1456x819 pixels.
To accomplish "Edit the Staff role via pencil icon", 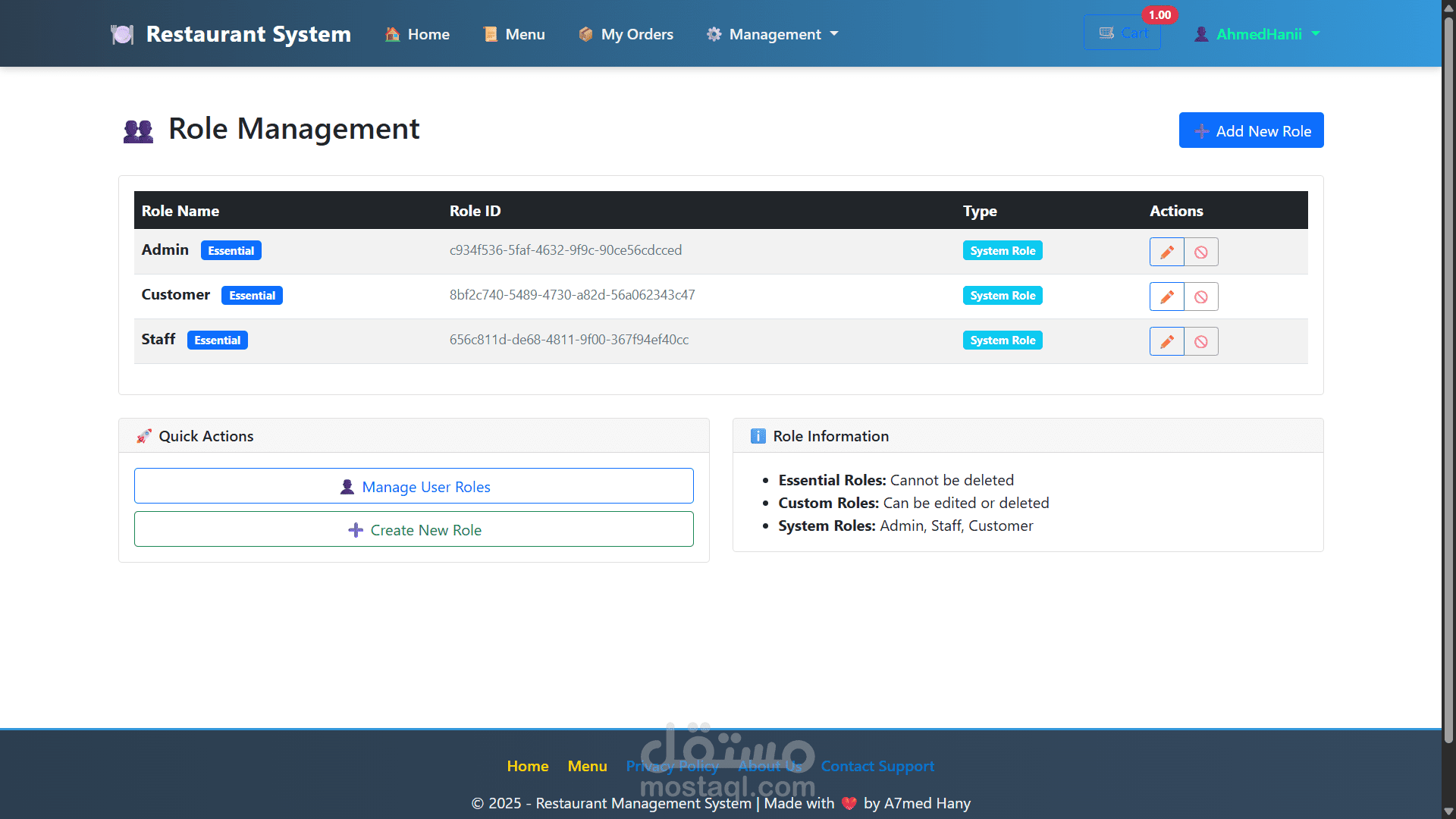I will tap(1166, 341).
